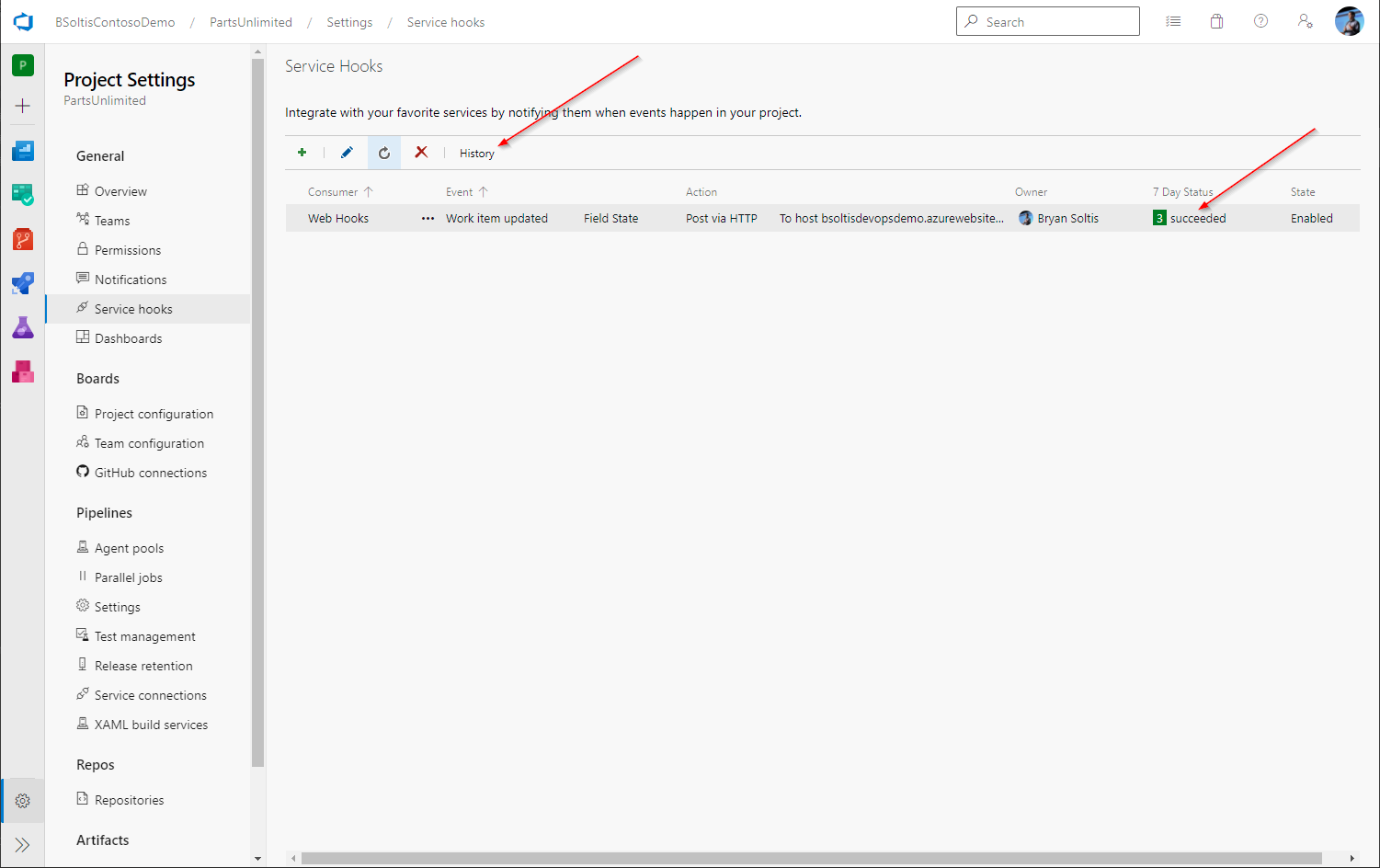This screenshot has height=868, width=1380.
Task: Expand sidebar with double chevron
Action: 23,845
